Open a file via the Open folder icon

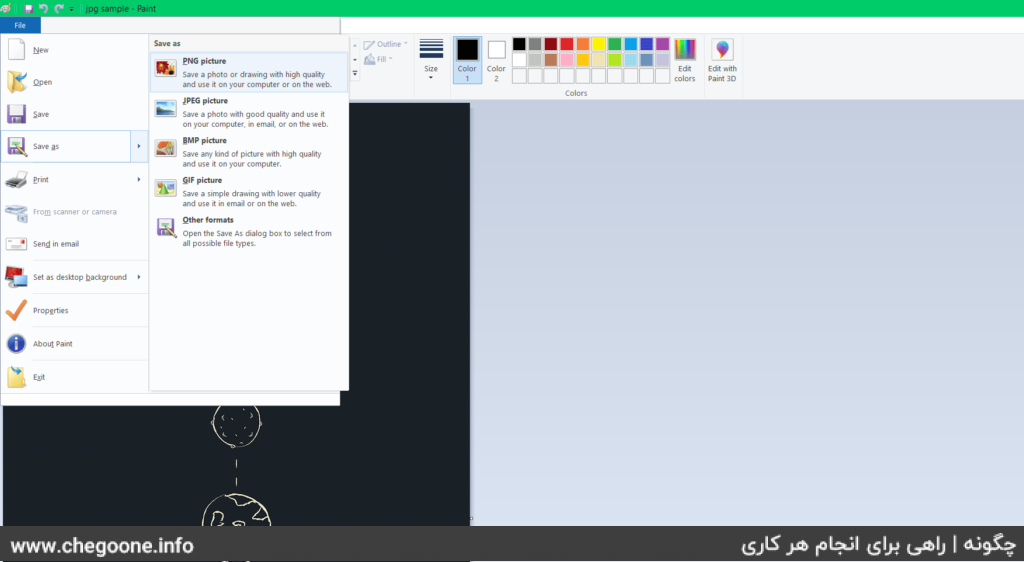[x=16, y=82]
